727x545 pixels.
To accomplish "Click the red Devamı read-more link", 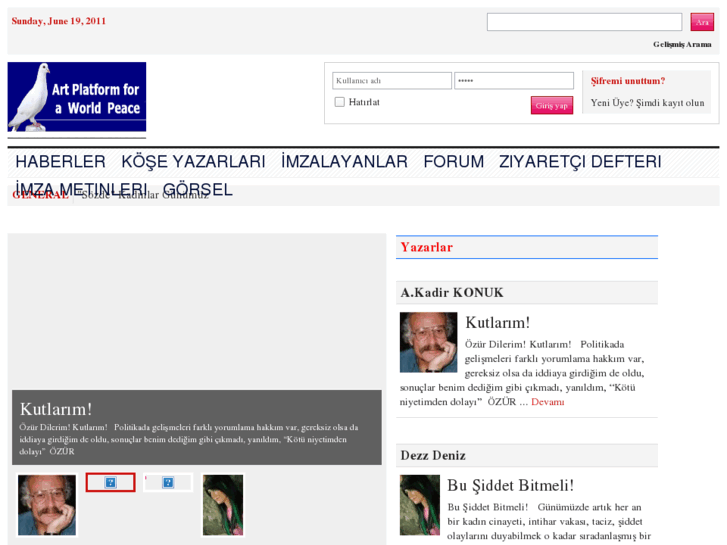I will (x=548, y=402).
